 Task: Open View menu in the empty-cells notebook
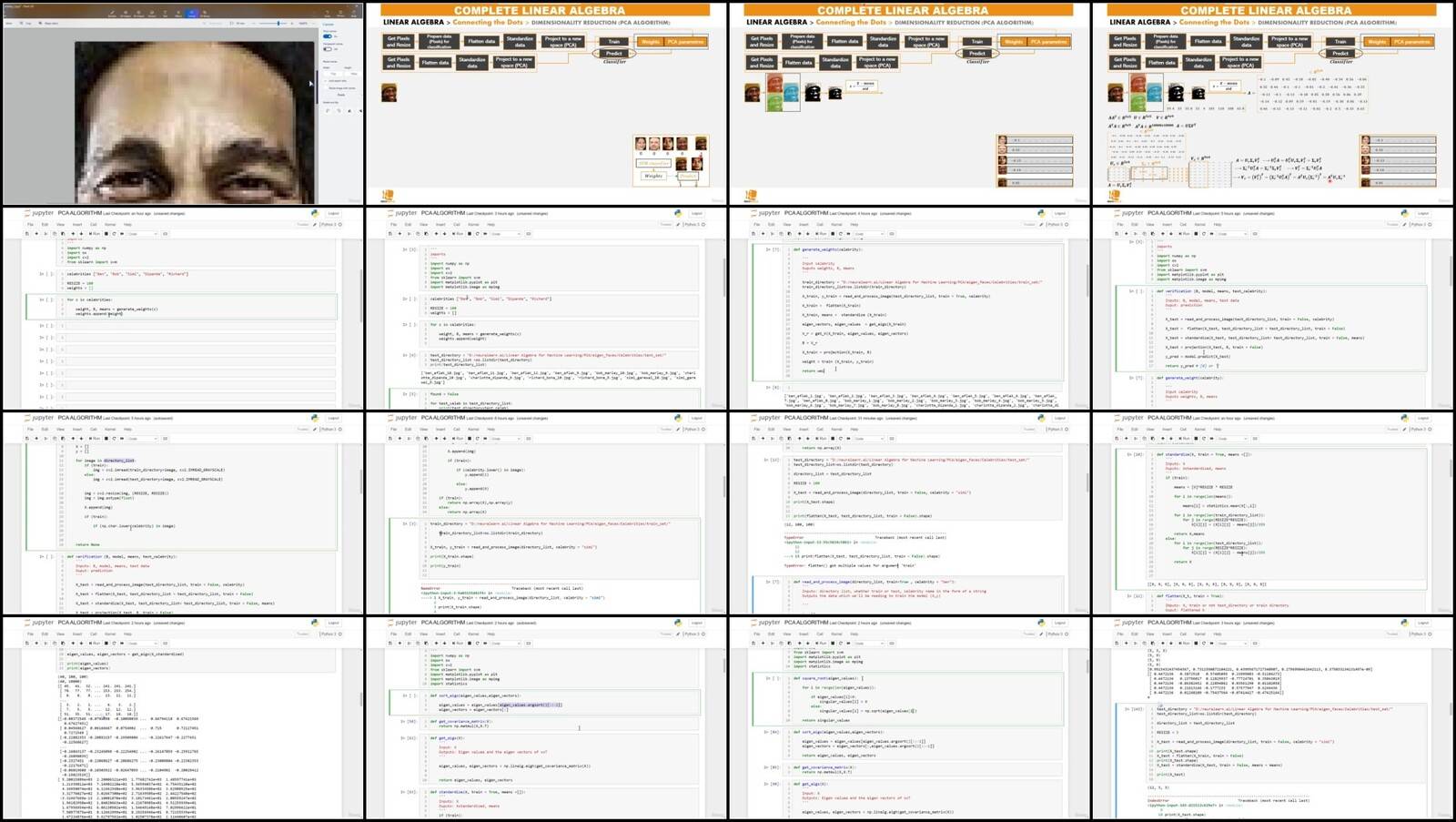pyautogui.click(x=60, y=224)
